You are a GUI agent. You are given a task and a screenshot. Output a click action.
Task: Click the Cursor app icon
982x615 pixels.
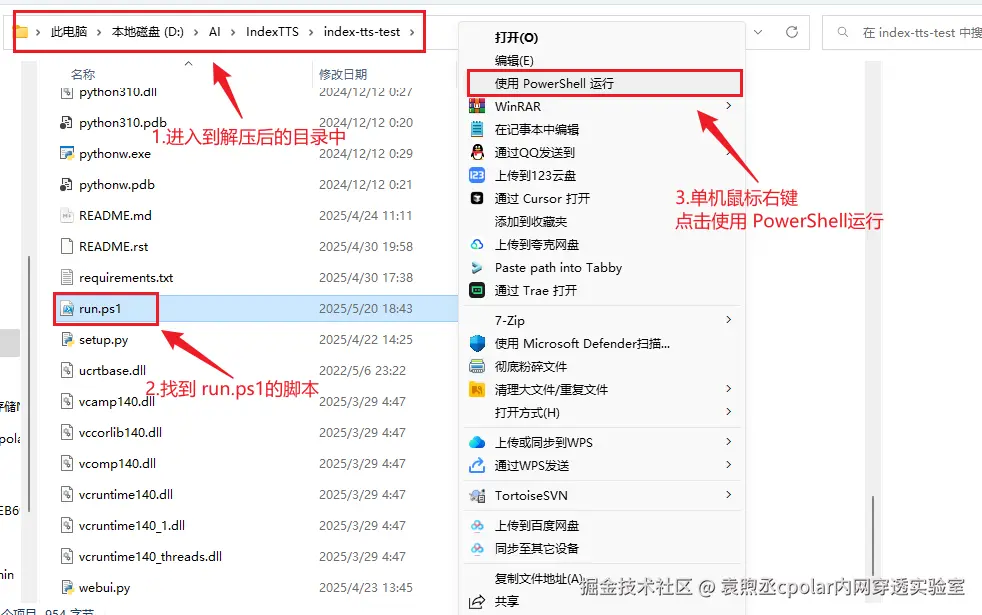coord(477,198)
